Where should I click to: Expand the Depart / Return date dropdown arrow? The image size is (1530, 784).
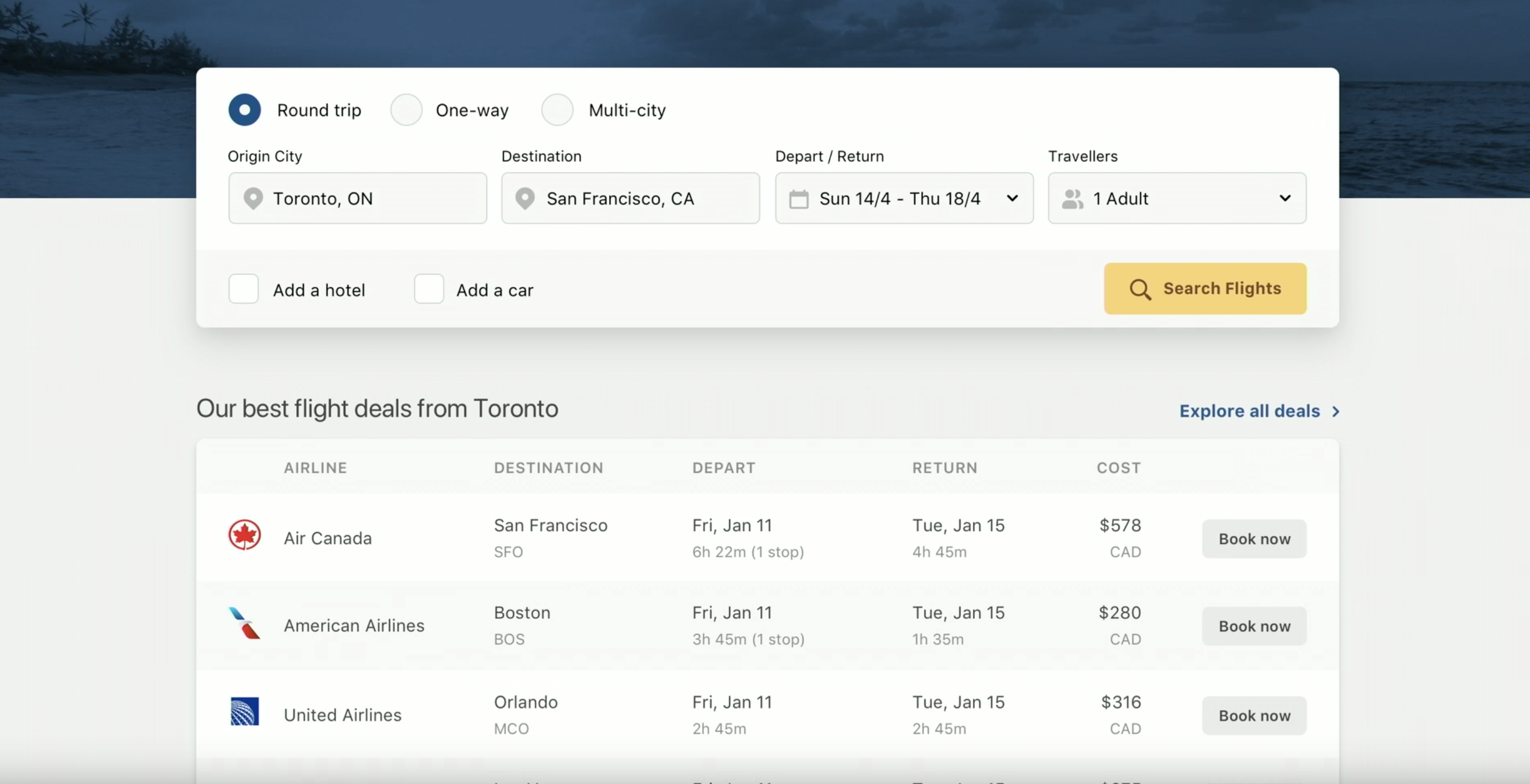(1013, 198)
